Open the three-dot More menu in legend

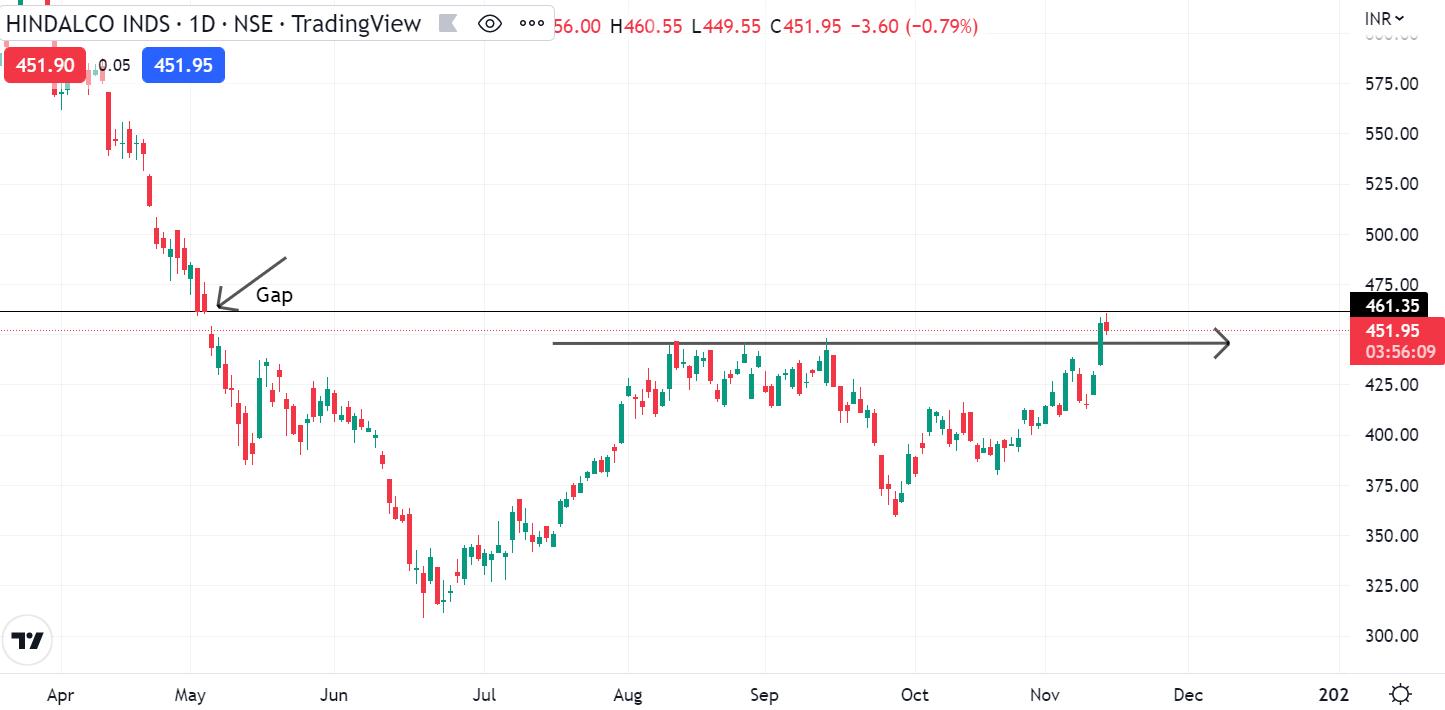[530, 24]
